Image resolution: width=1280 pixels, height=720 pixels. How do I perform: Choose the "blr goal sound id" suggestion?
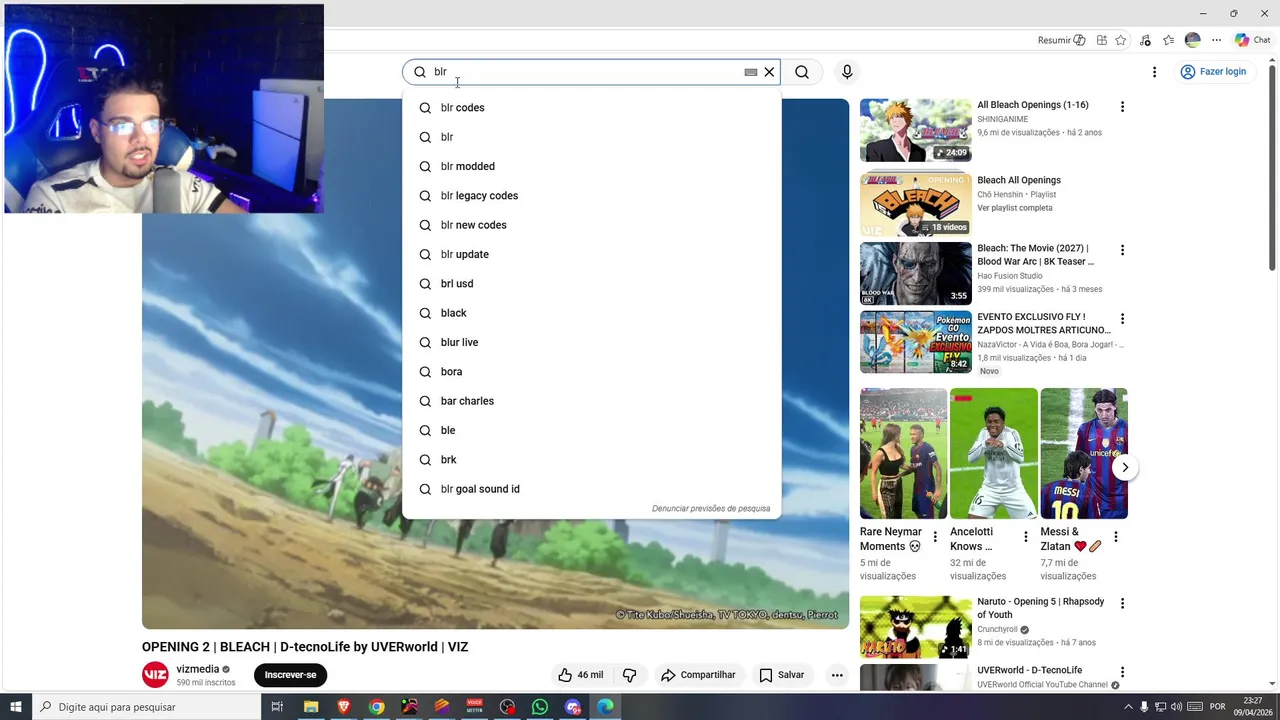[x=591, y=489]
